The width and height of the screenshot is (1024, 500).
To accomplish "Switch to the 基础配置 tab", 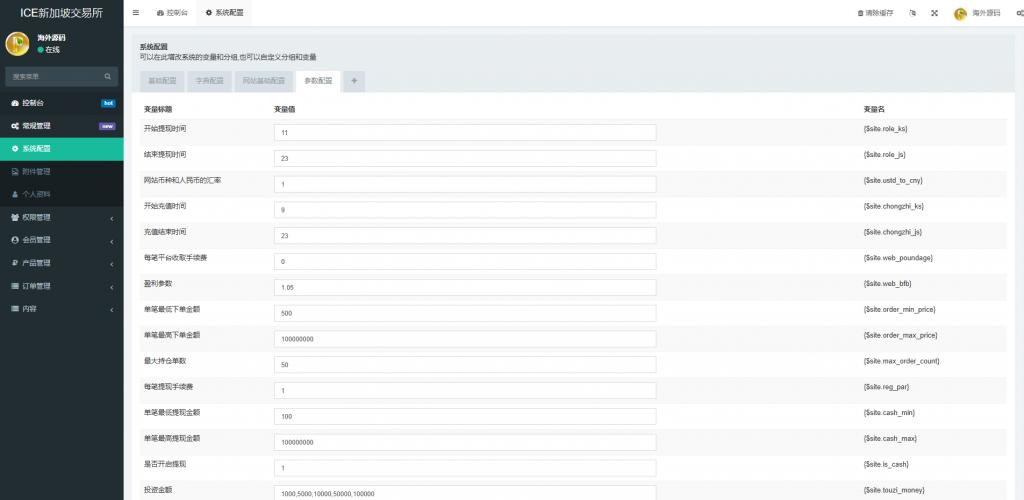I will pyautogui.click(x=162, y=81).
